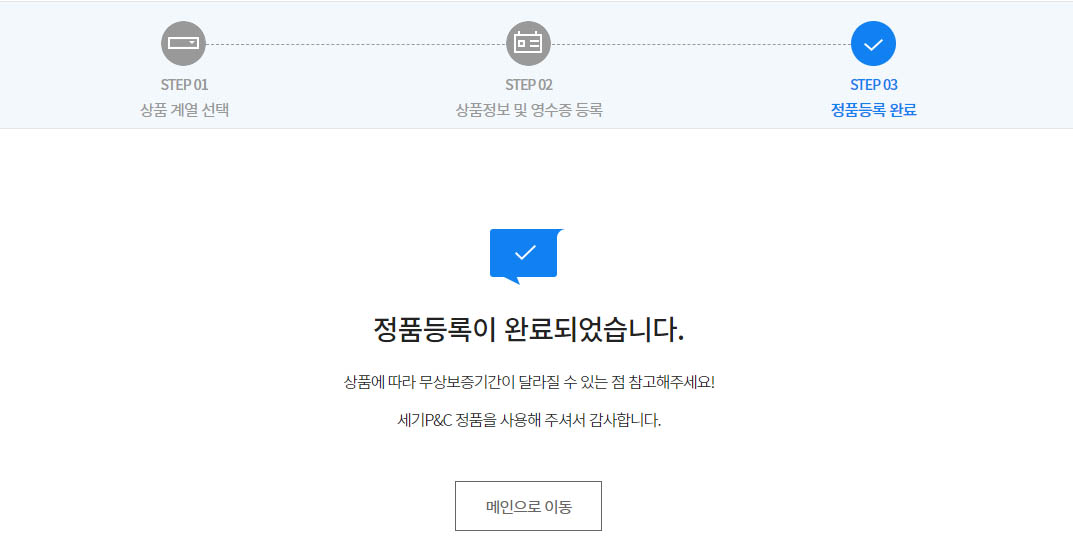The image size is (1073, 550).
Task: Click the blue STEP 03 checkmark icon
Action: [873, 44]
